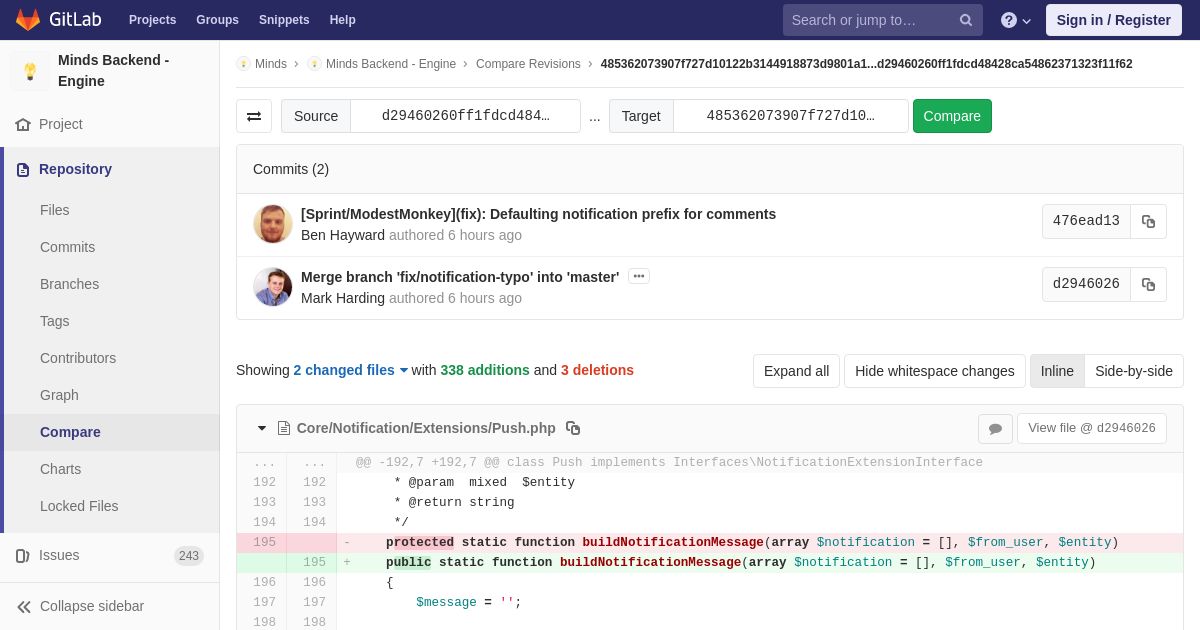Click Sign in / Register
The width and height of the screenshot is (1200, 630).
1113,20
